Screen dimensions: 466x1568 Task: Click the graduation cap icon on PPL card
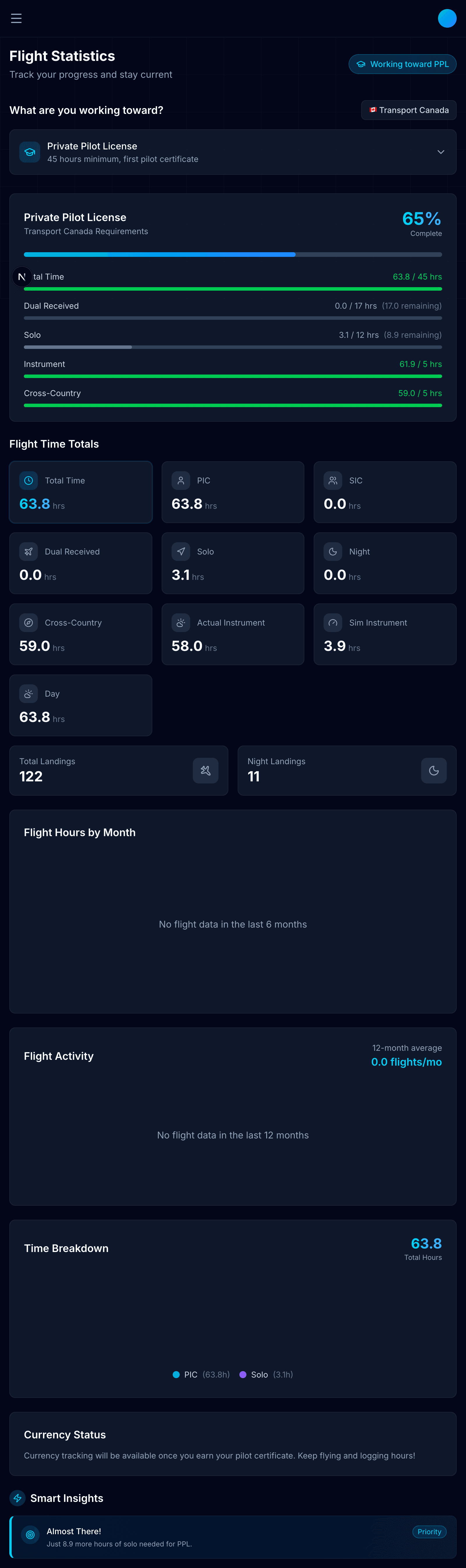click(30, 151)
